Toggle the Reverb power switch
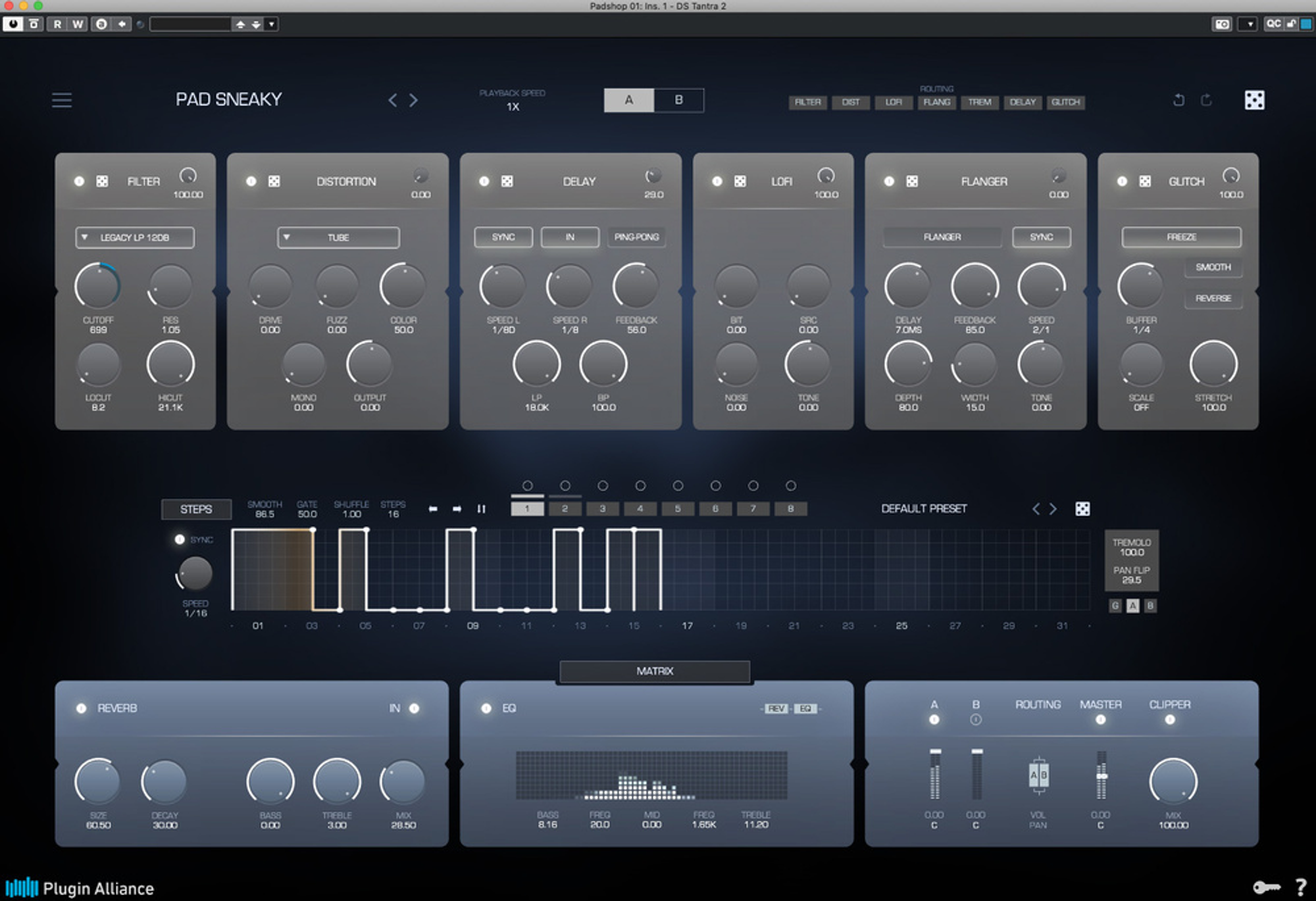 pyautogui.click(x=81, y=708)
